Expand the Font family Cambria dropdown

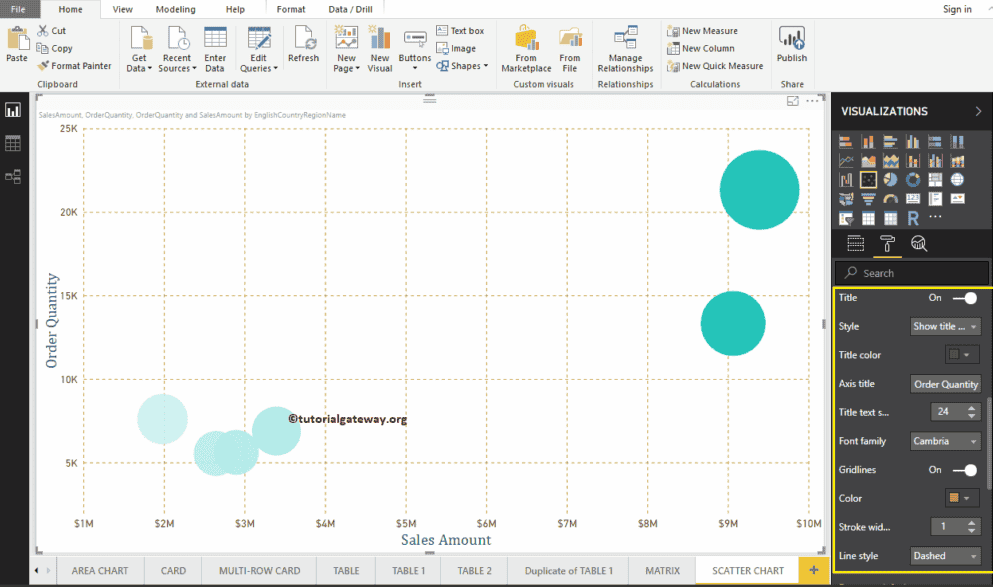945,441
